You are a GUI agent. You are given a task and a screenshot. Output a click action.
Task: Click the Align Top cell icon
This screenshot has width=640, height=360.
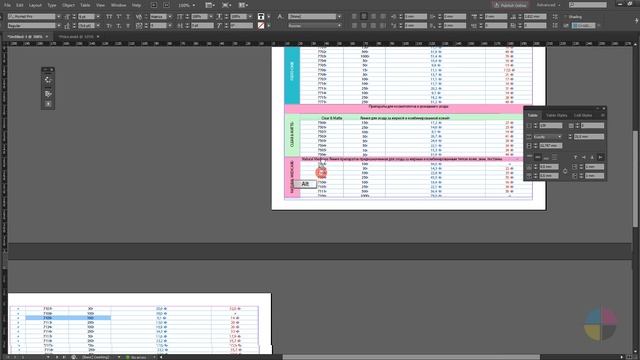click(x=529, y=157)
